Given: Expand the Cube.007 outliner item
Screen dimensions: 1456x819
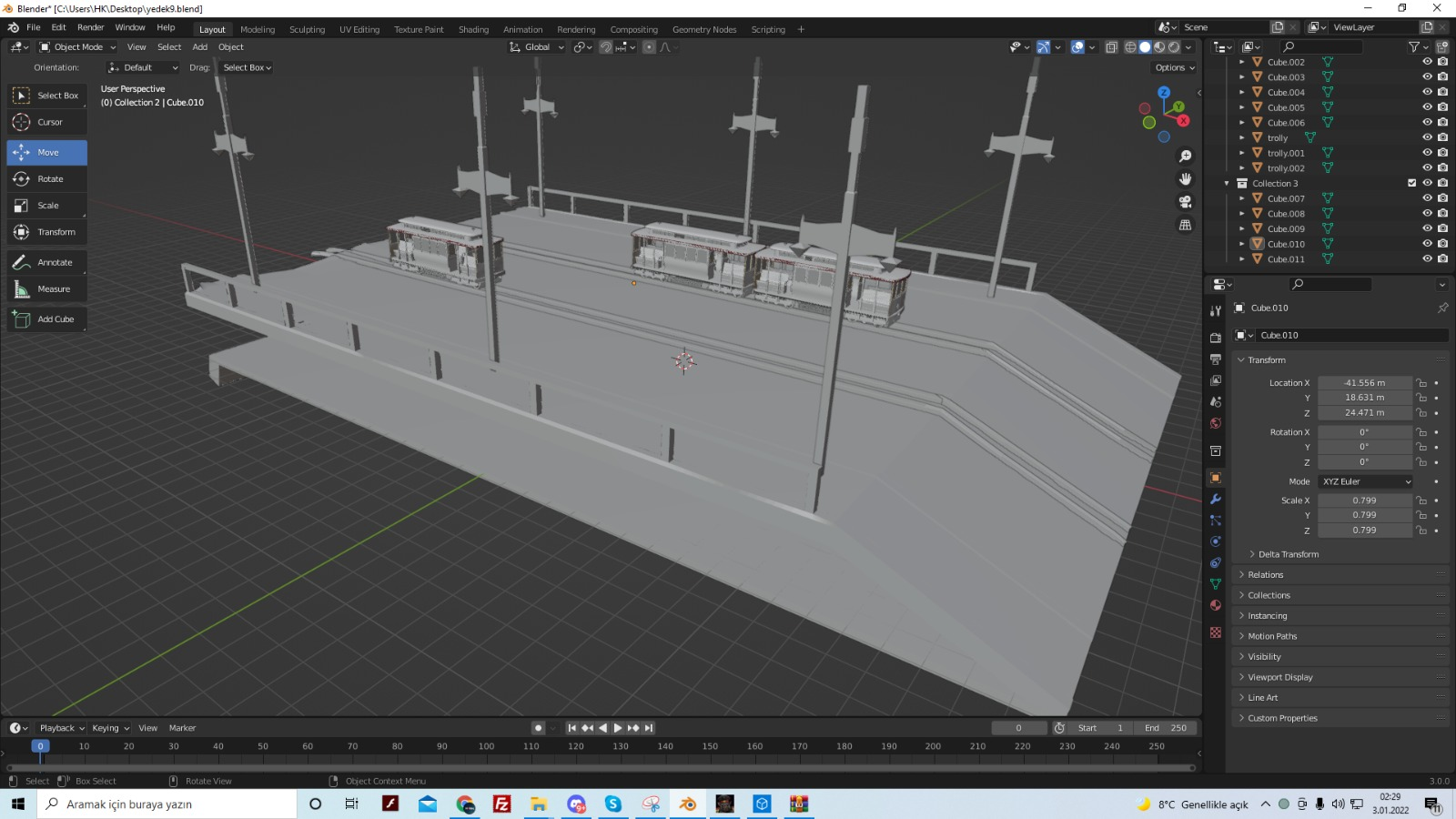Looking at the screenshot, I should (x=1241, y=198).
